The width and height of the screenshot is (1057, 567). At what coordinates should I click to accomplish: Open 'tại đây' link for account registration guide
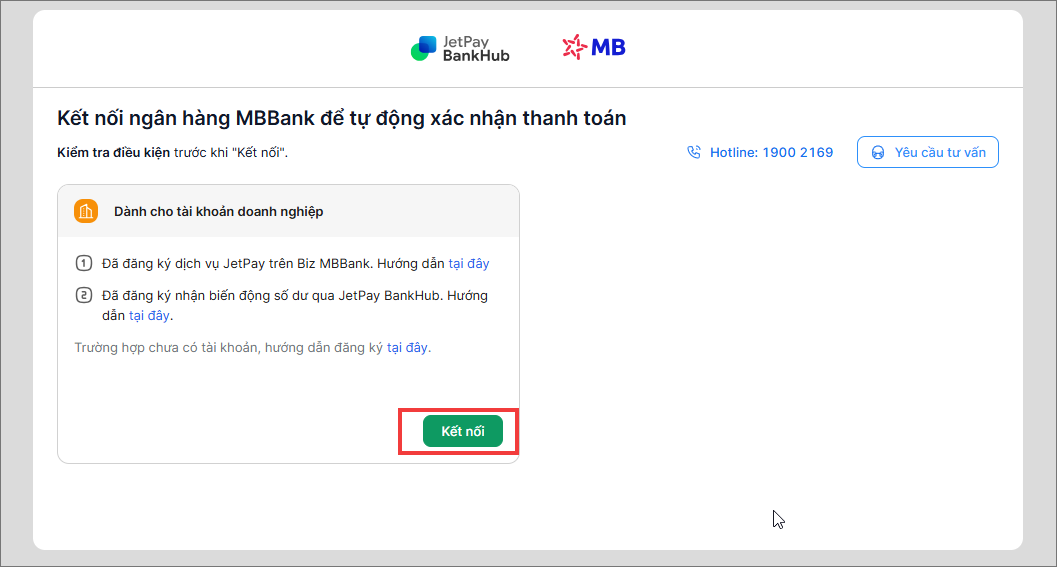point(407,348)
